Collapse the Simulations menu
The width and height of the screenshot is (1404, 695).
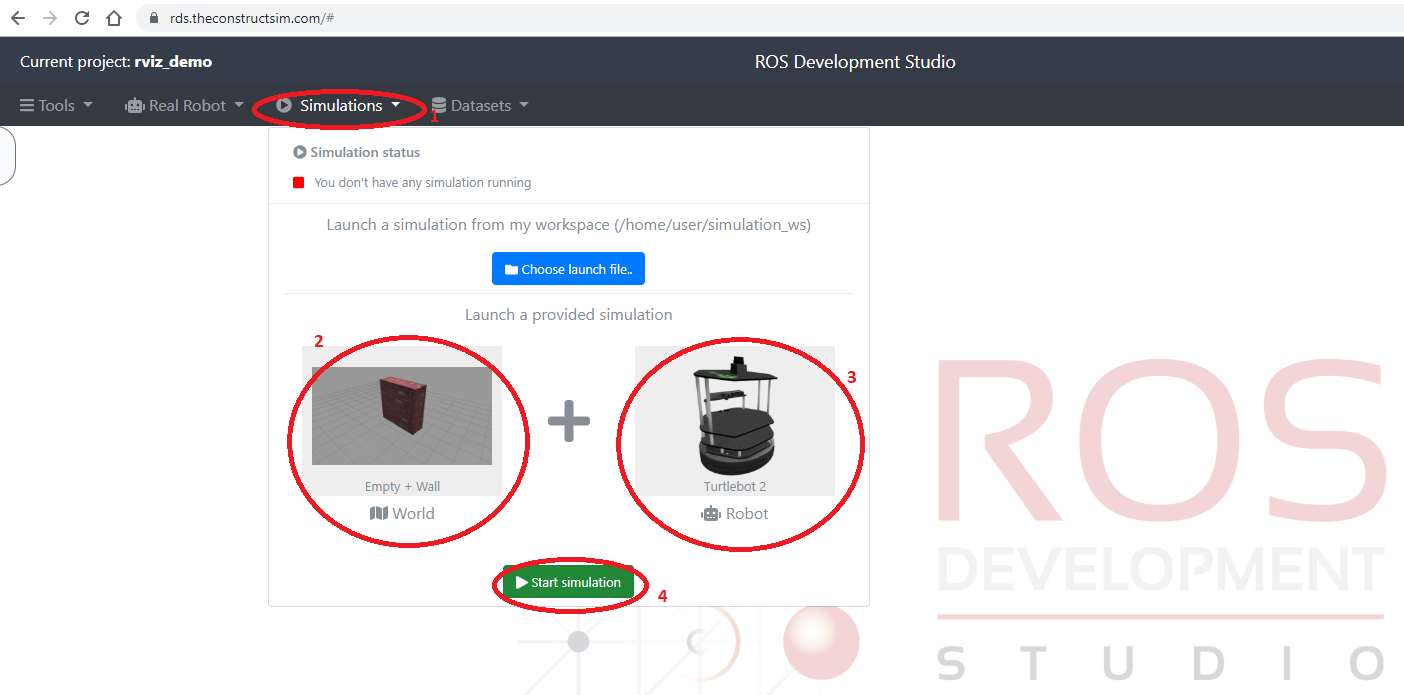(x=341, y=105)
